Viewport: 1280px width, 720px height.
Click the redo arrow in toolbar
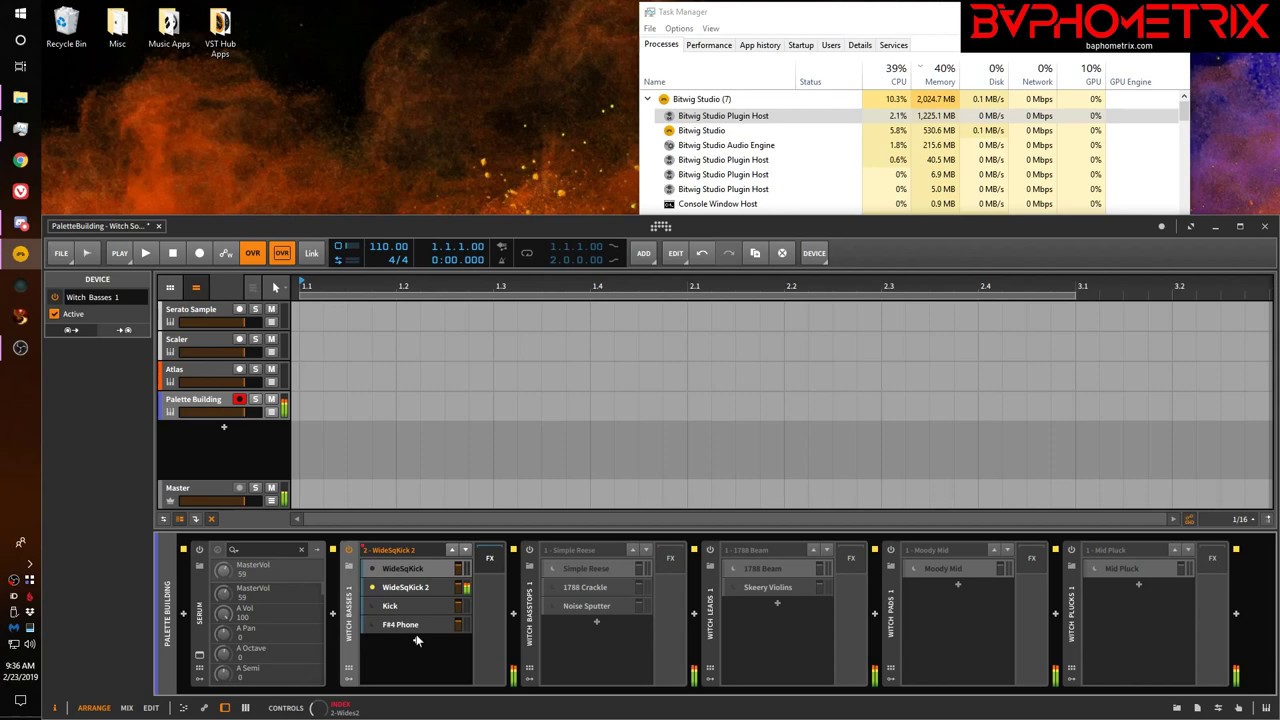[728, 253]
